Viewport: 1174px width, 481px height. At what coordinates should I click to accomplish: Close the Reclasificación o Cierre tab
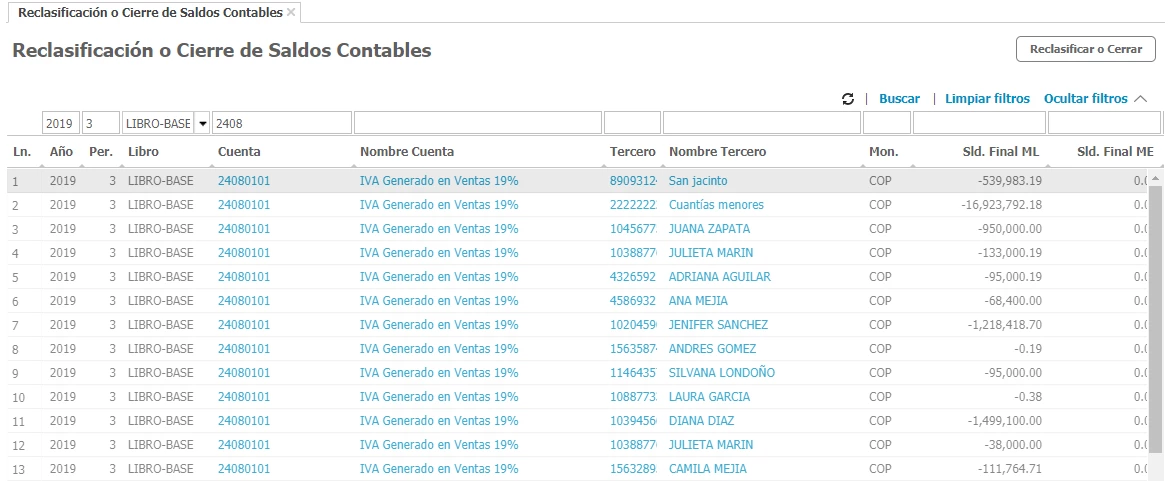[x=291, y=13]
